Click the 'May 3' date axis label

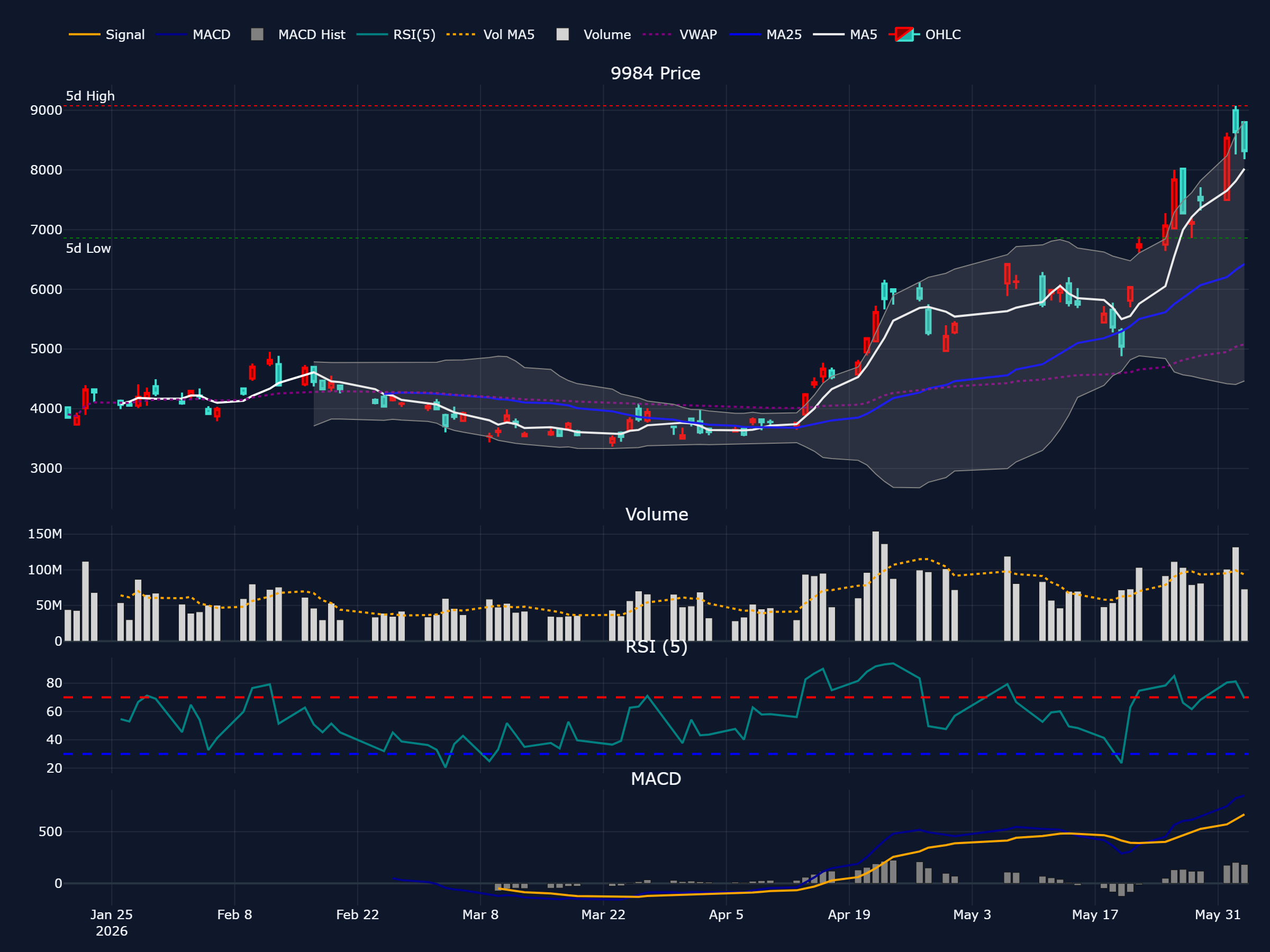(972, 914)
